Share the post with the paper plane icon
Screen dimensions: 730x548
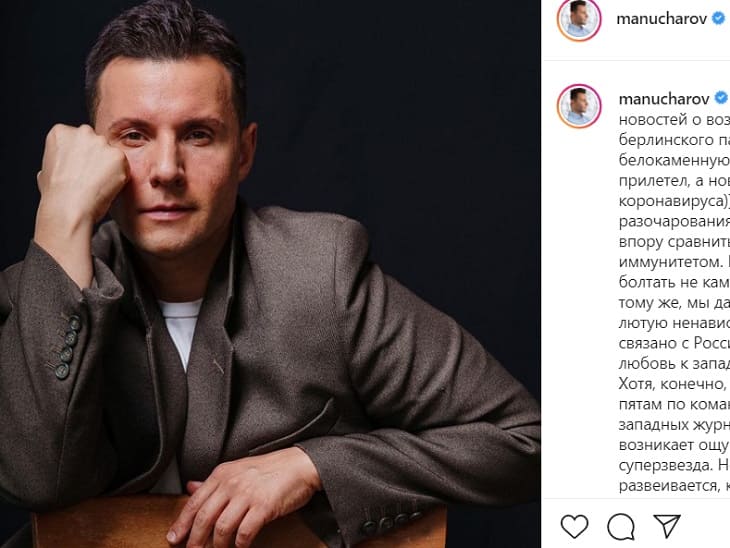(667, 526)
